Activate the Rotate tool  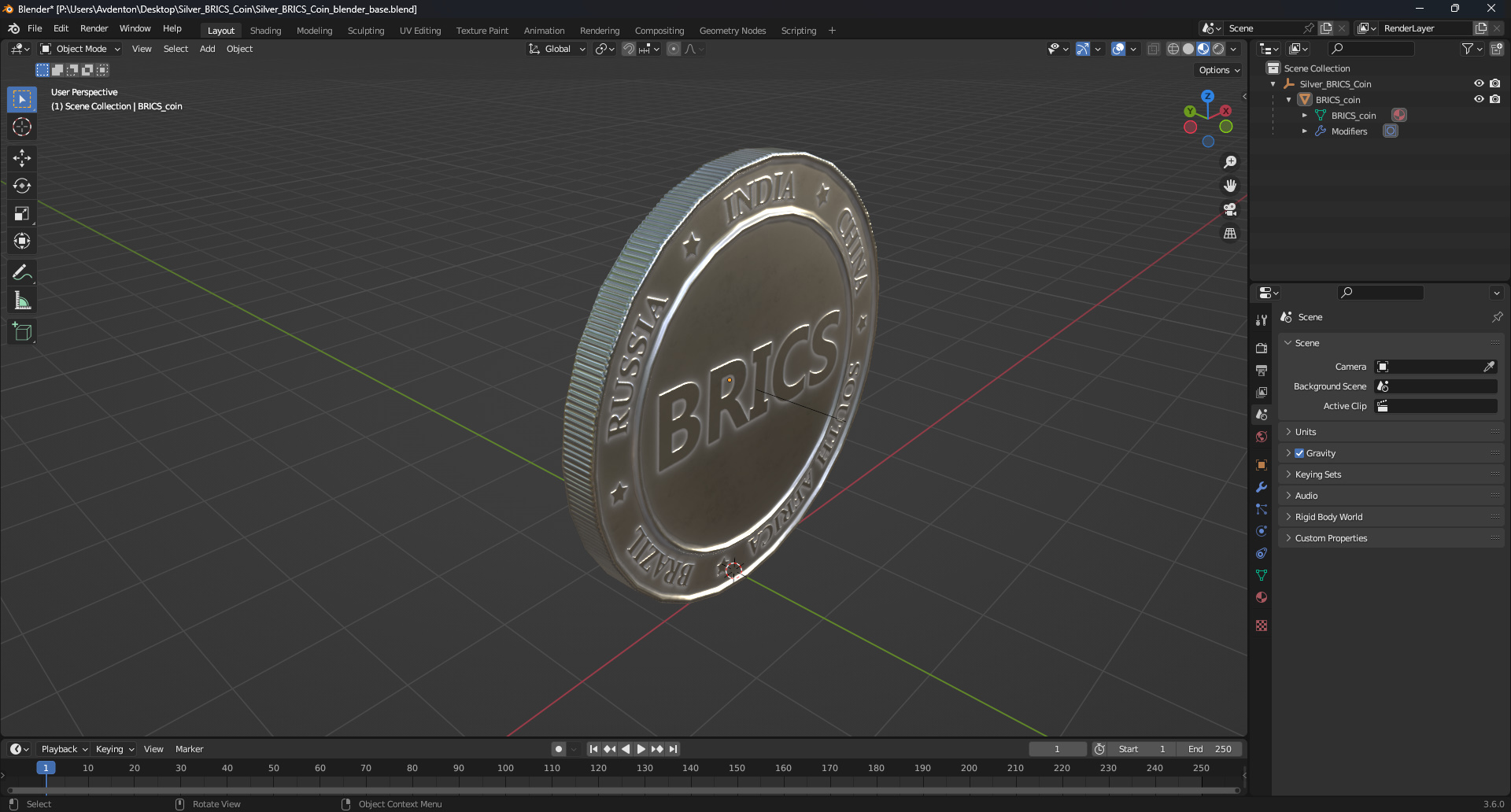[x=22, y=186]
